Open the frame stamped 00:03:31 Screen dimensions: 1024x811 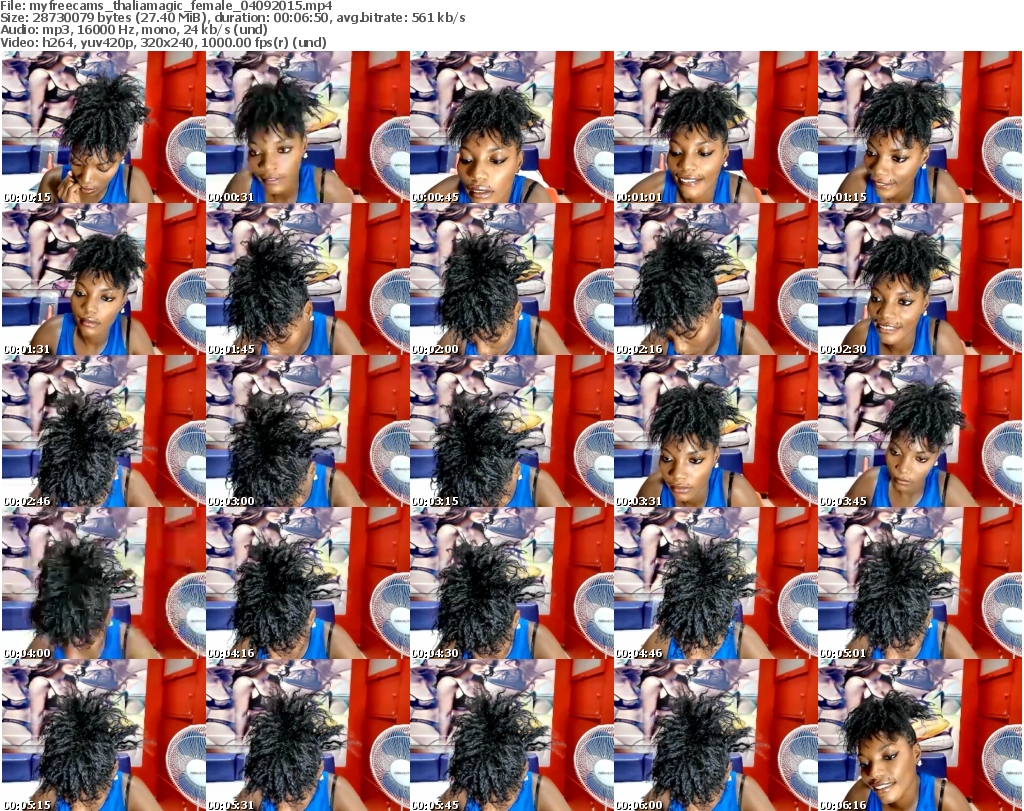pos(716,431)
